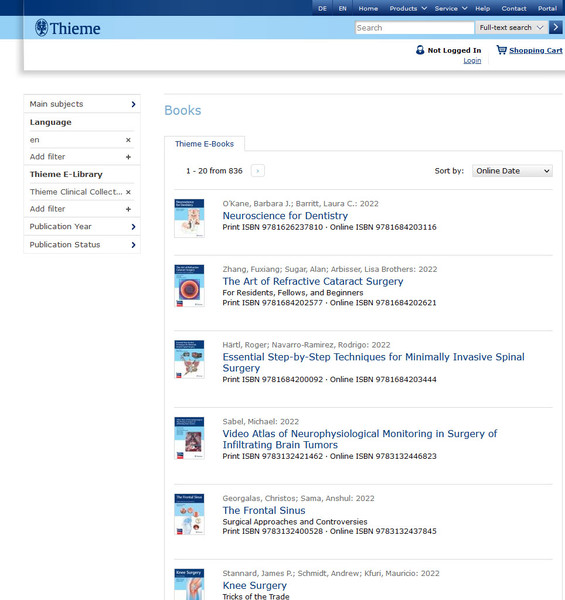Open Contact in top navigation
565x600 pixels.
(514, 8)
